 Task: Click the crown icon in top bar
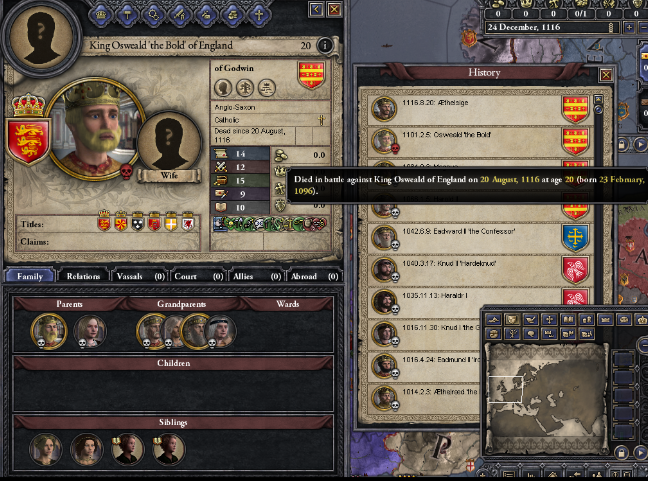100,15
